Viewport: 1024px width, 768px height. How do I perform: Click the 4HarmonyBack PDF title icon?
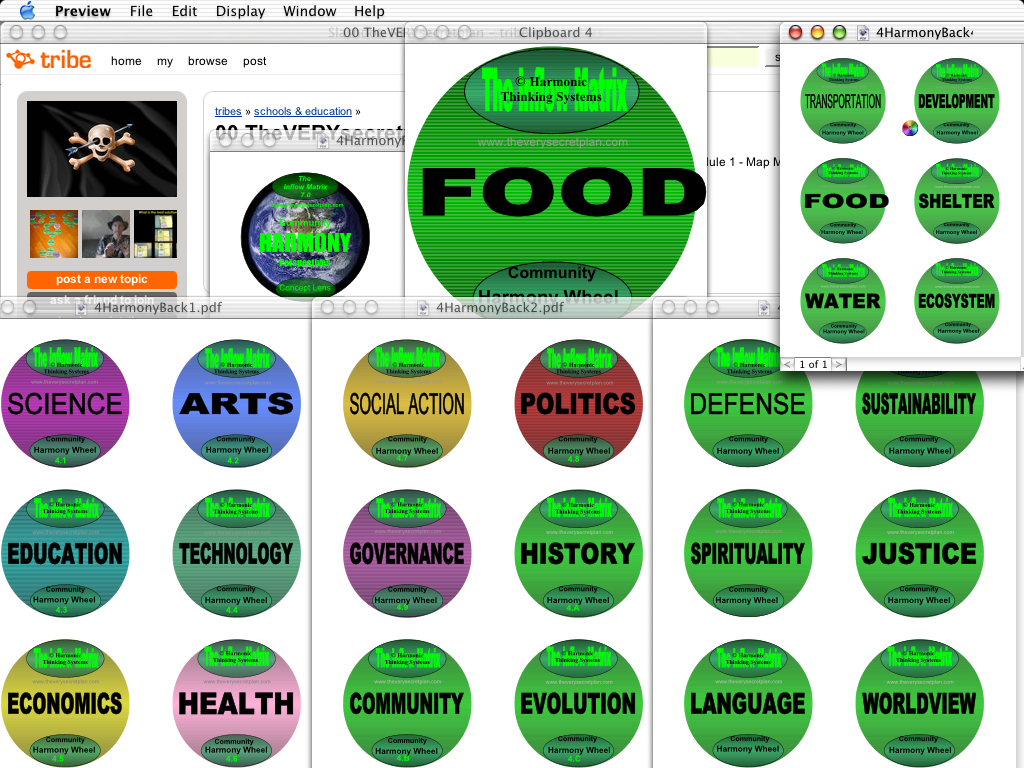pos(863,33)
